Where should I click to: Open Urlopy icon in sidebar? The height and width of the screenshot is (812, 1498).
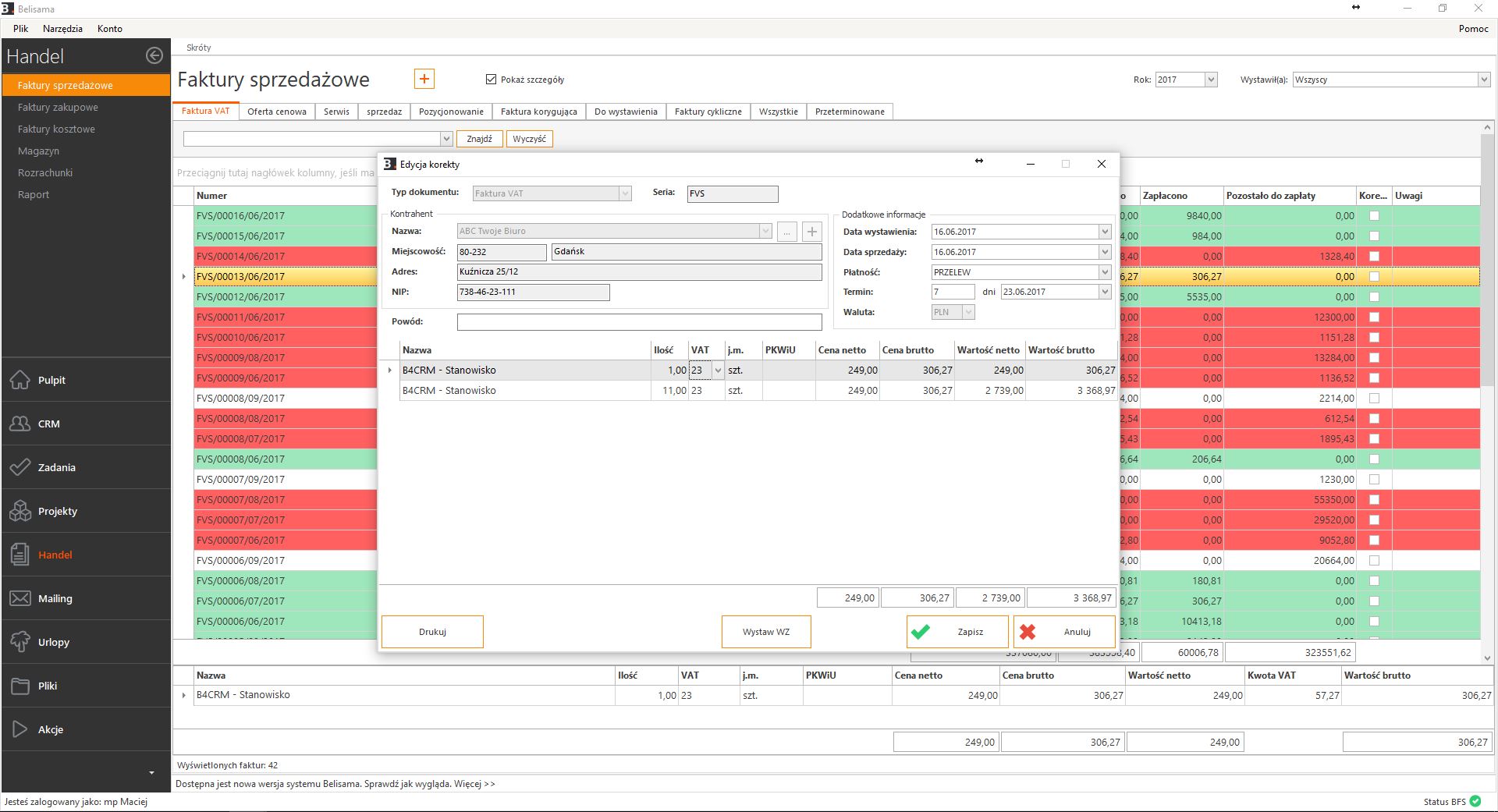click(x=20, y=642)
